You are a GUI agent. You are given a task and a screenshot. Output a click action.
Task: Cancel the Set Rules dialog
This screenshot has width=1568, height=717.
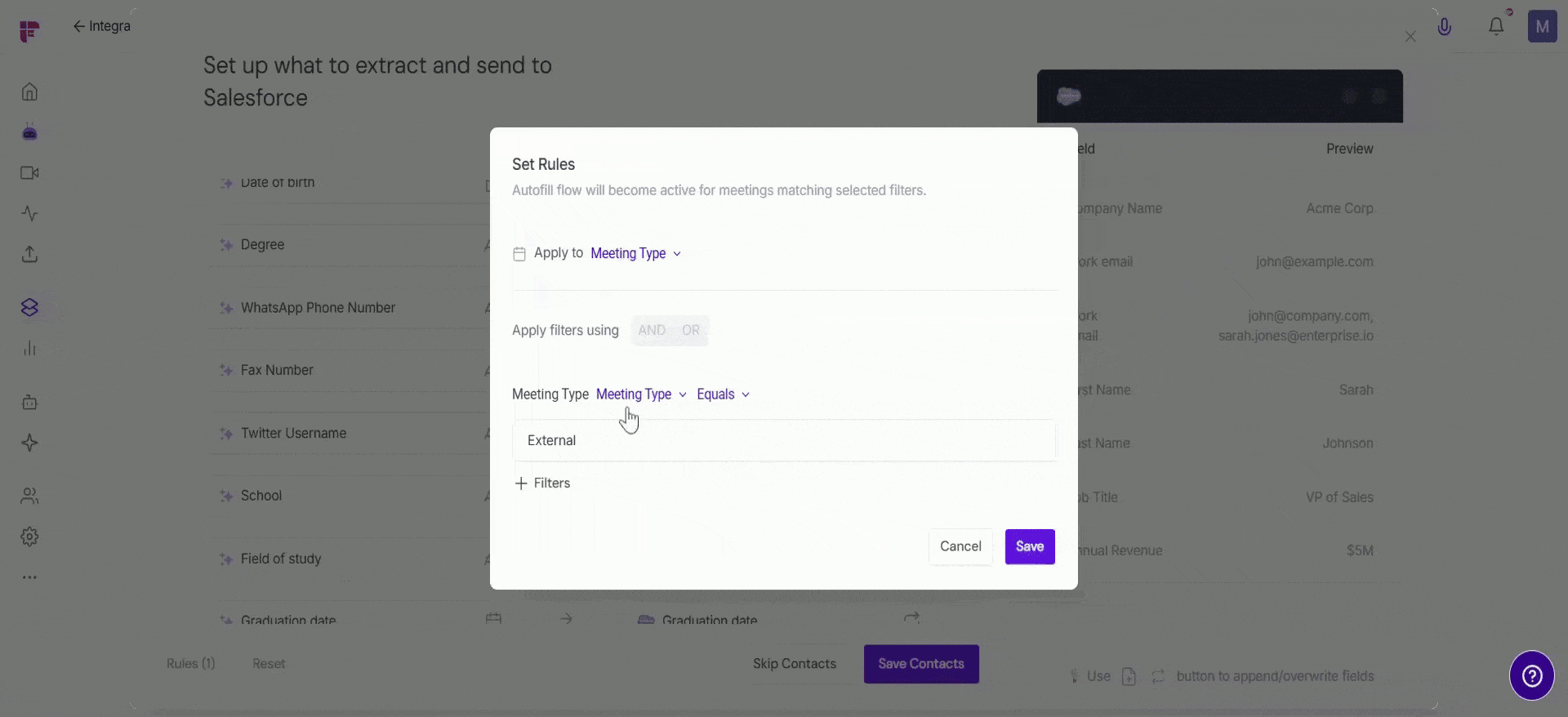pyautogui.click(x=960, y=546)
